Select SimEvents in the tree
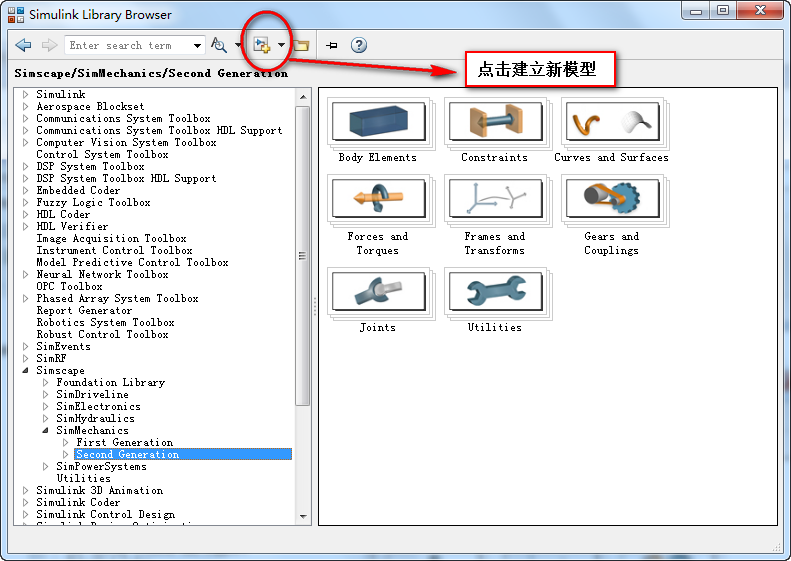 click(64, 347)
